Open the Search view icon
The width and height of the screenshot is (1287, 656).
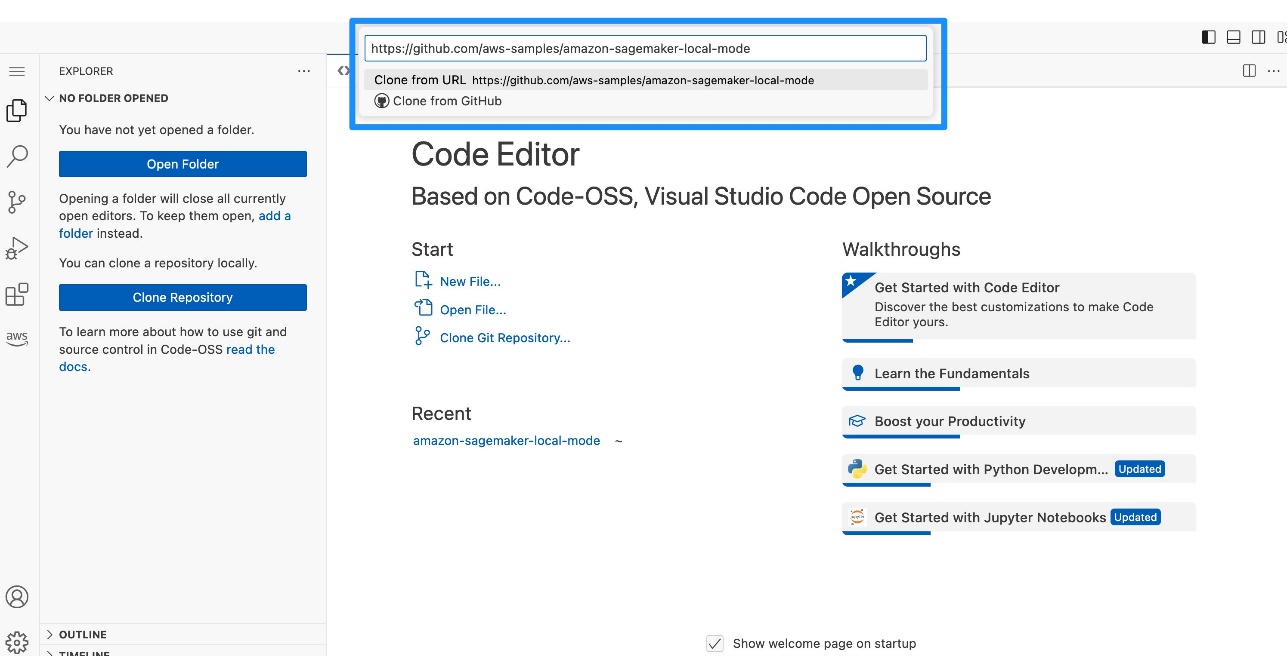pyautogui.click(x=17, y=157)
